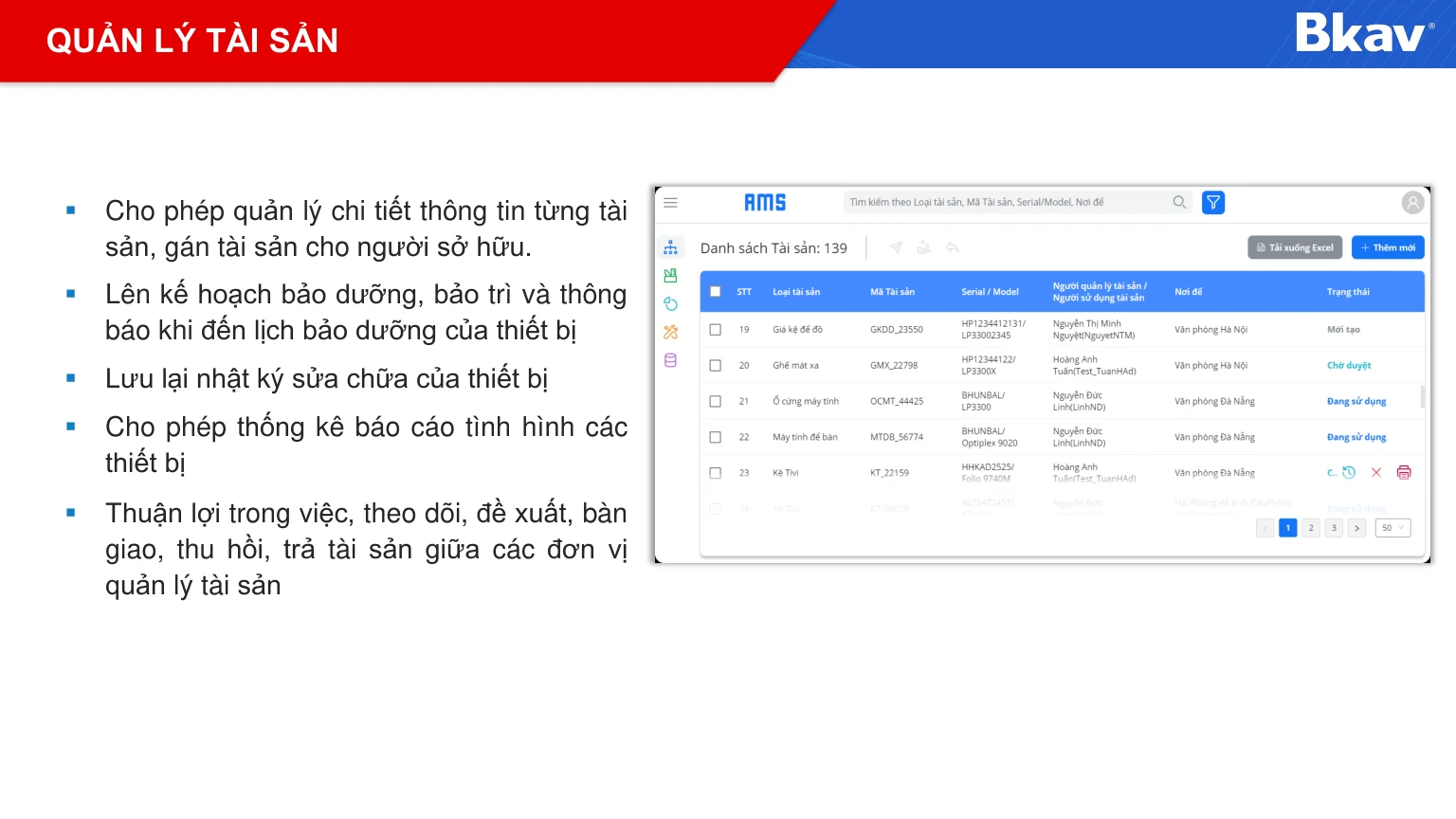Open the purple database sidebar icon
The image size is (1456, 819).
tap(670, 360)
